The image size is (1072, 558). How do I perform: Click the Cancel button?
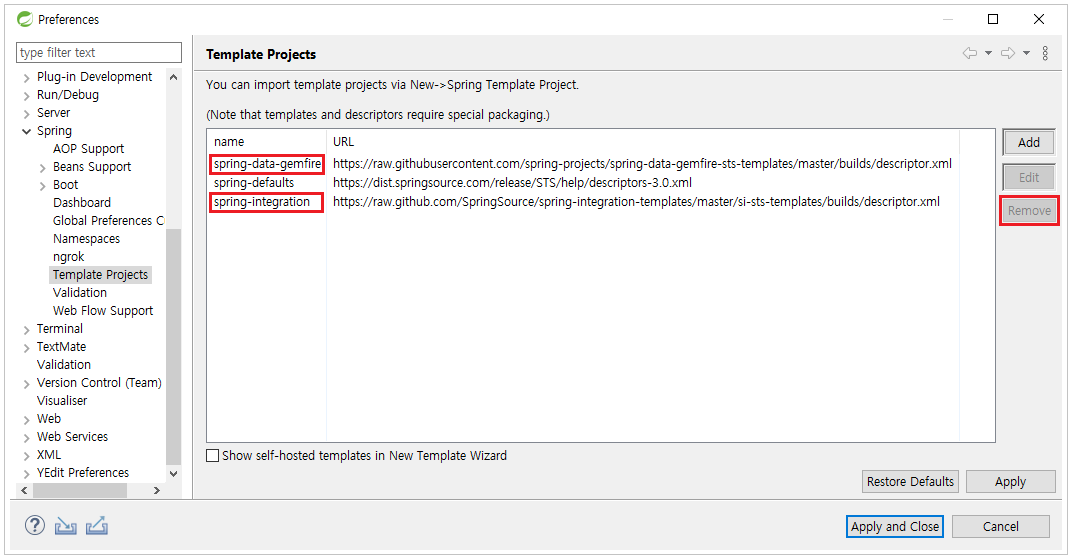pyautogui.click(x=1000, y=527)
